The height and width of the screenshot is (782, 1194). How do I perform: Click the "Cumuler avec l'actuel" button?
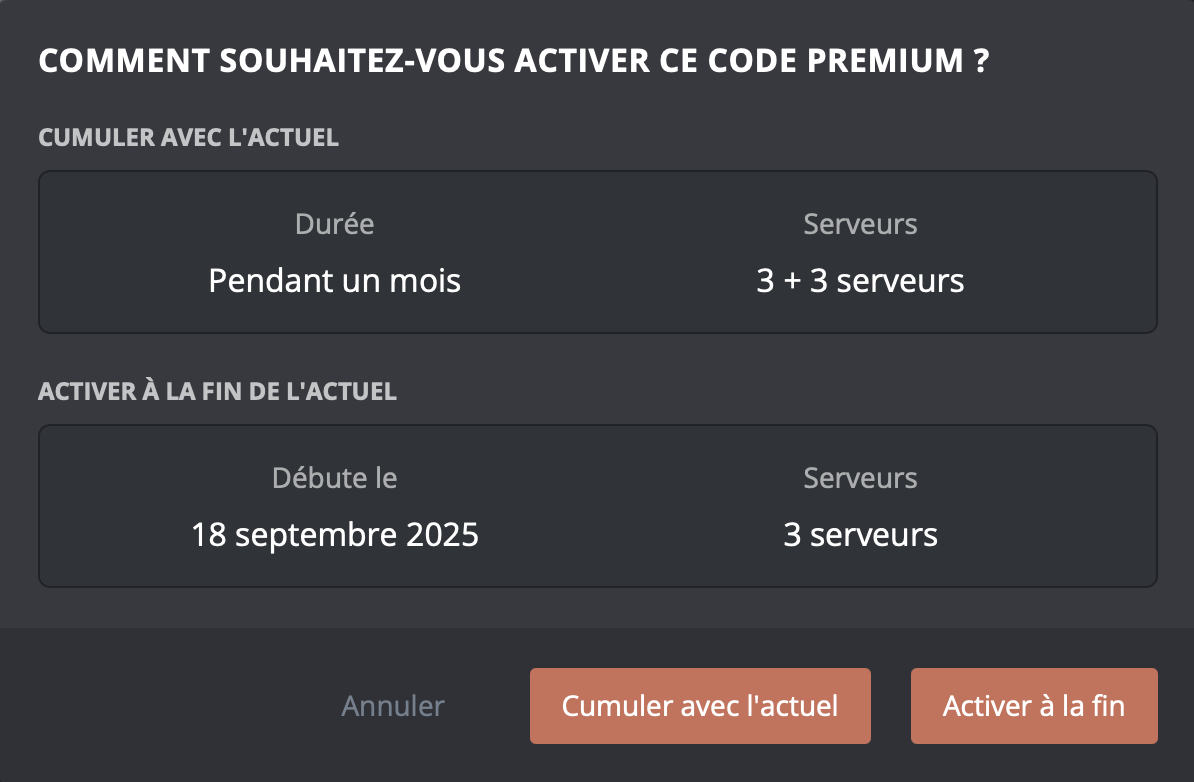(x=700, y=705)
